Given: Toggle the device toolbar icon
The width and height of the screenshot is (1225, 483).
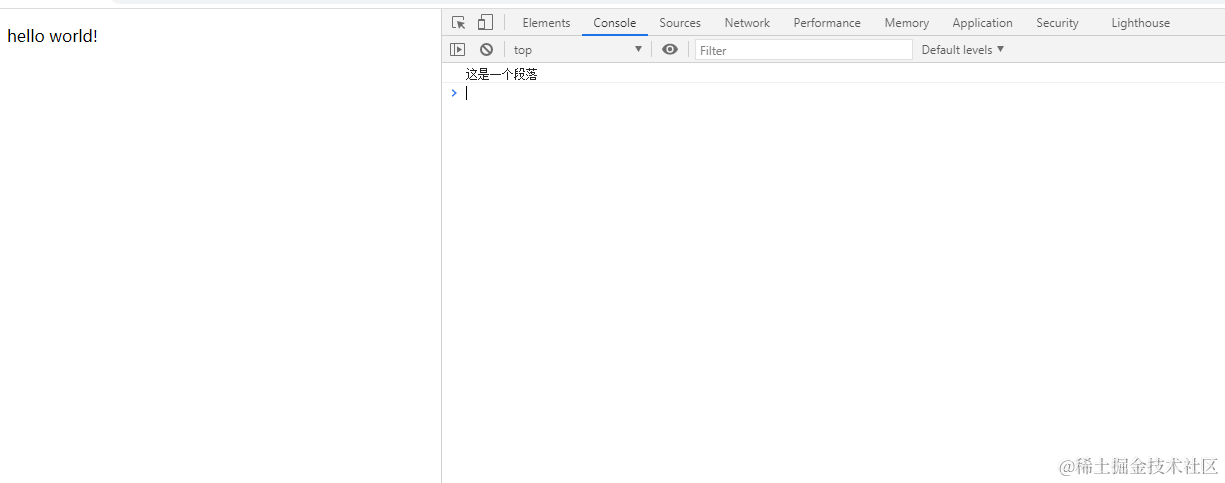Looking at the screenshot, I should [x=485, y=22].
